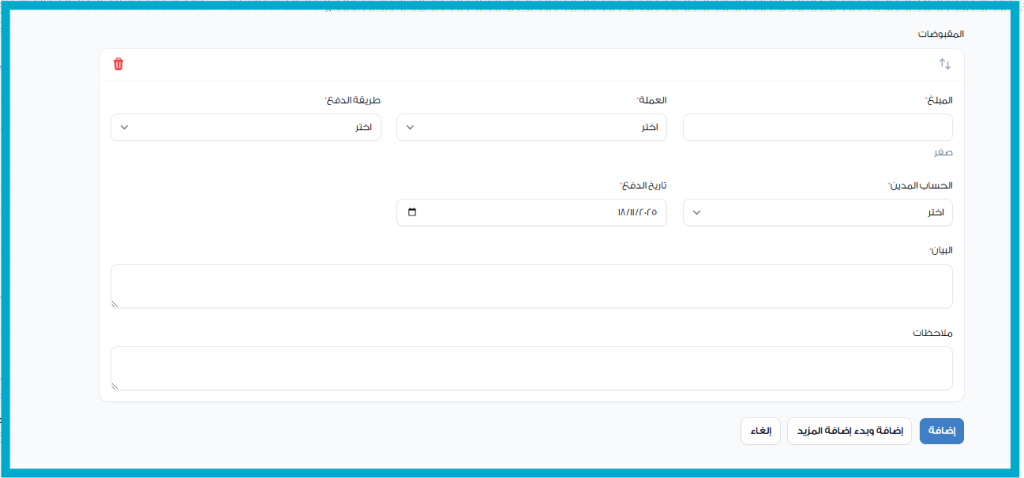The width and height of the screenshot is (1024, 478).
Task: Expand the طريقة الدفع payment method select
Action: (x=245, y=128)
